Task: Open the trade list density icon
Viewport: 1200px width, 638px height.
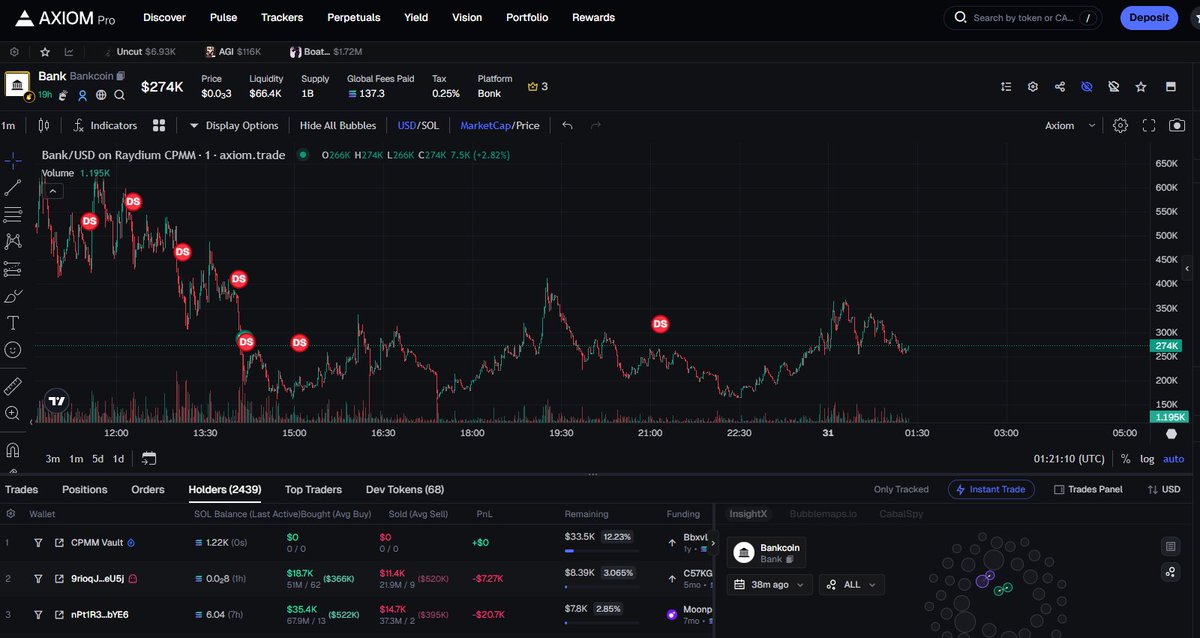Action: click(1006, 87)
